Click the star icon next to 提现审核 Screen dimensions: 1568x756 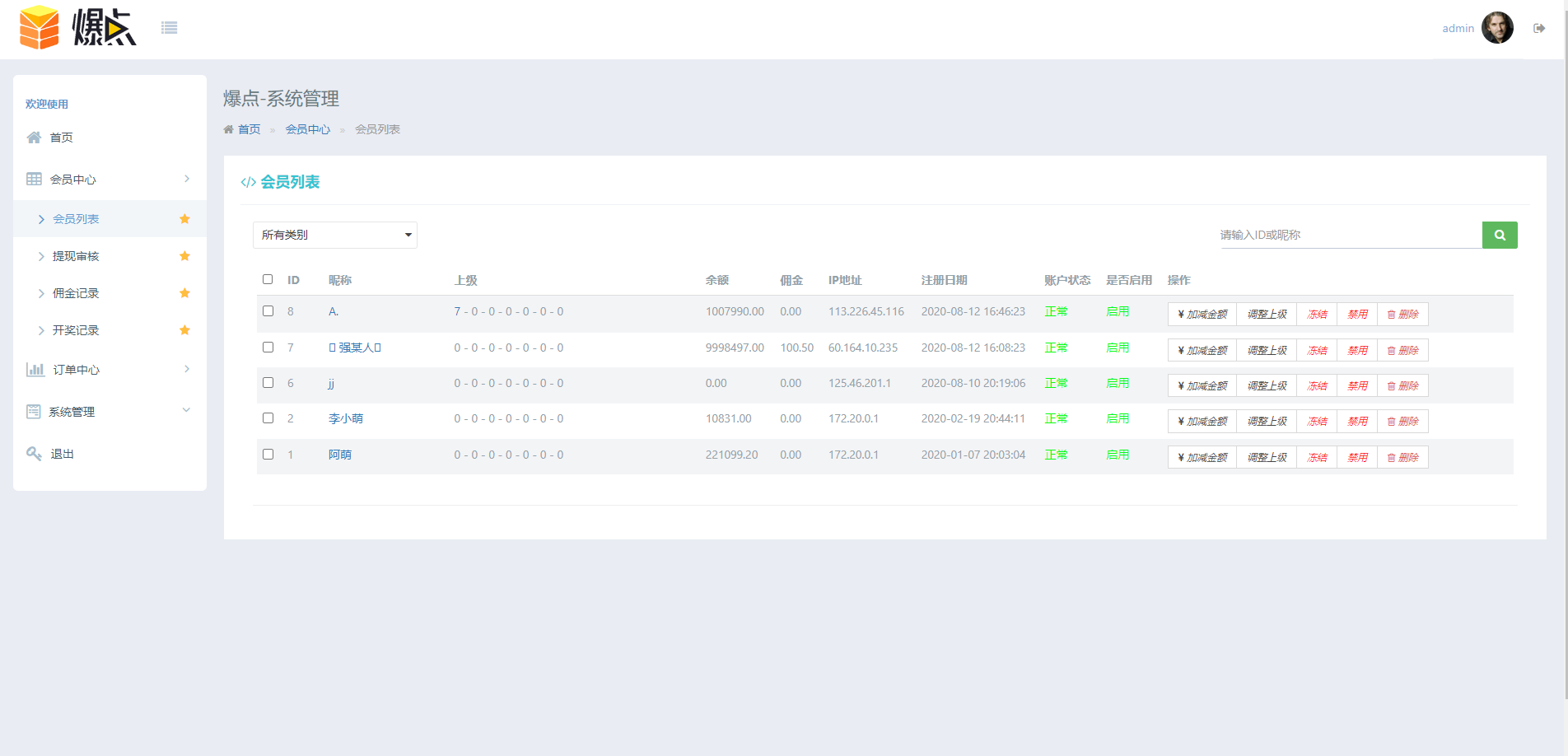[184, 256]
